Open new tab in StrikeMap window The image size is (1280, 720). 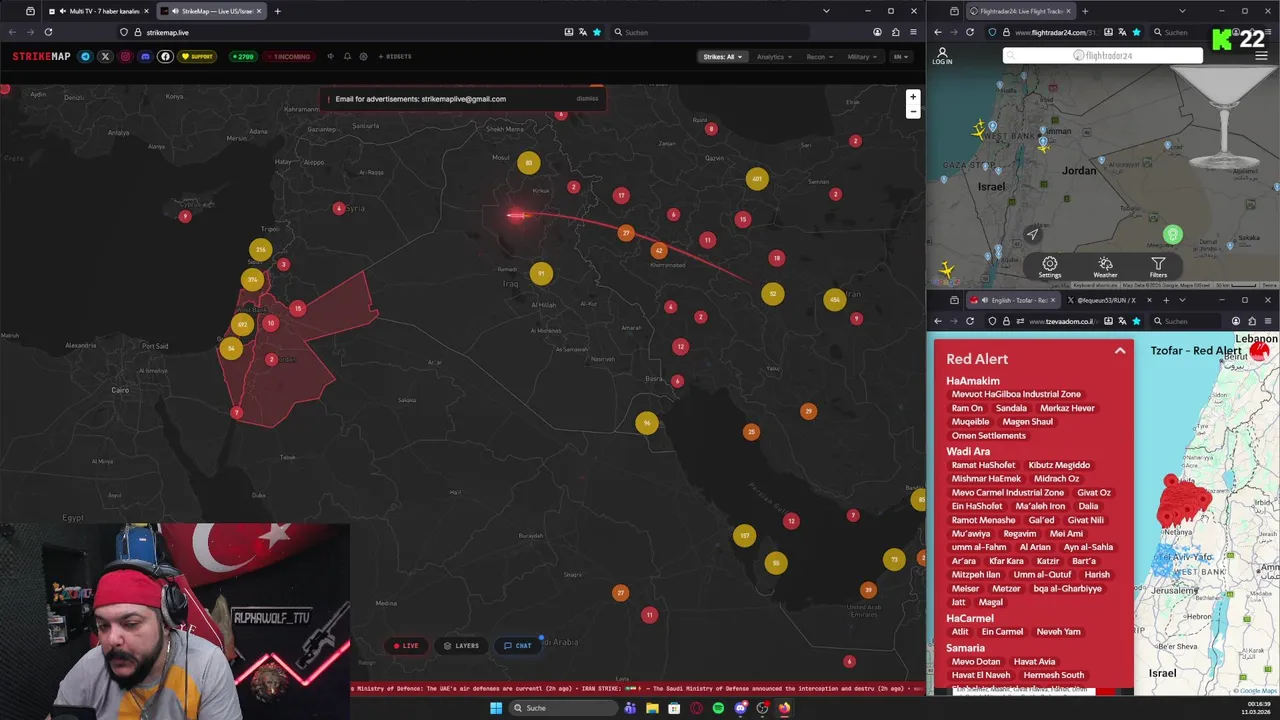tap(277, 11)
